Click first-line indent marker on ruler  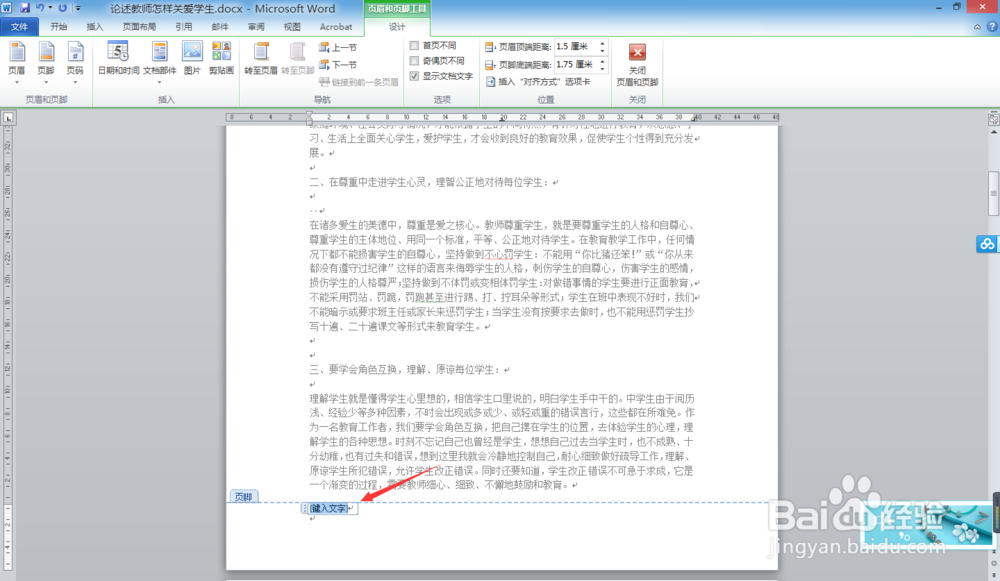pyautogui.click(x=309, y=114)
